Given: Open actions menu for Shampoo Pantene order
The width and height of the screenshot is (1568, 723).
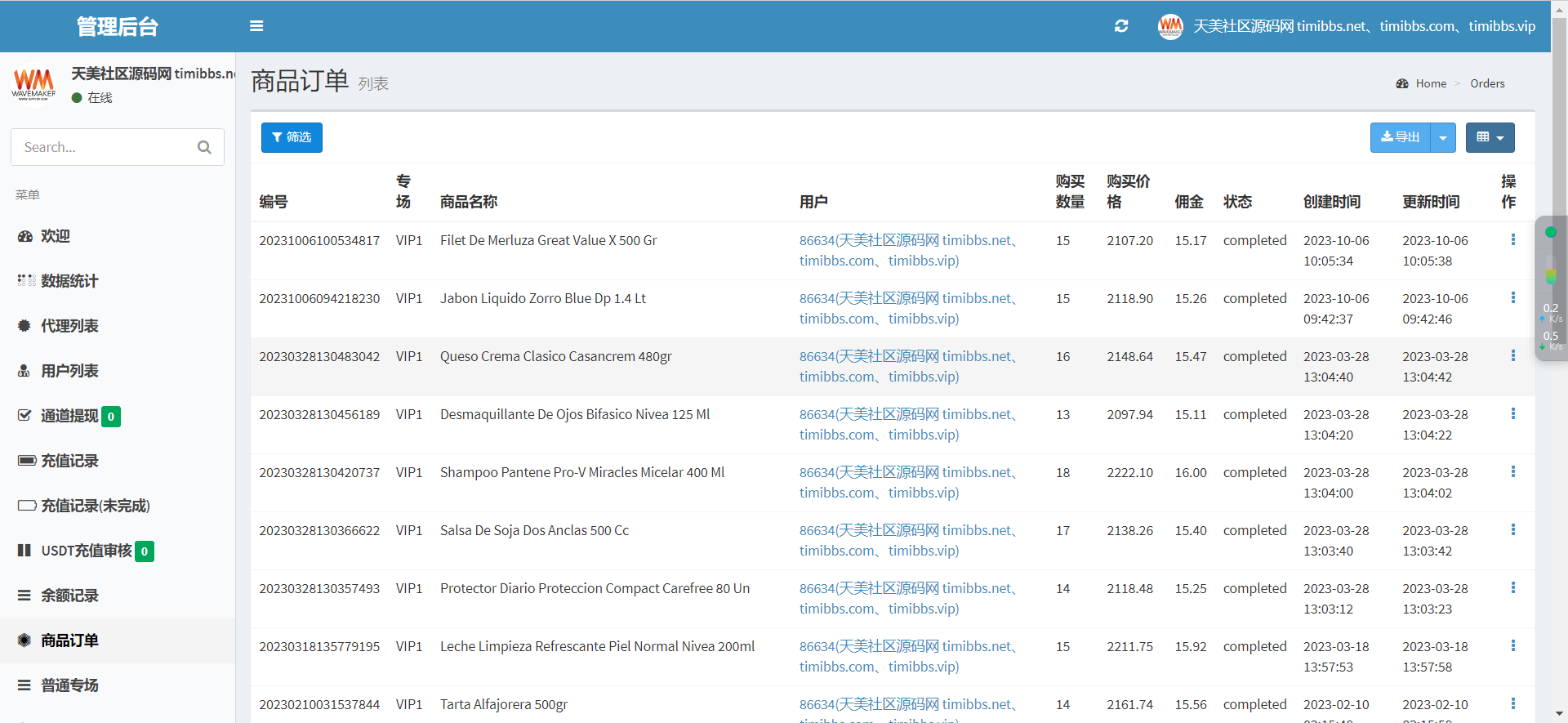Looking at the screenshot, I should tap(1512, 471).
